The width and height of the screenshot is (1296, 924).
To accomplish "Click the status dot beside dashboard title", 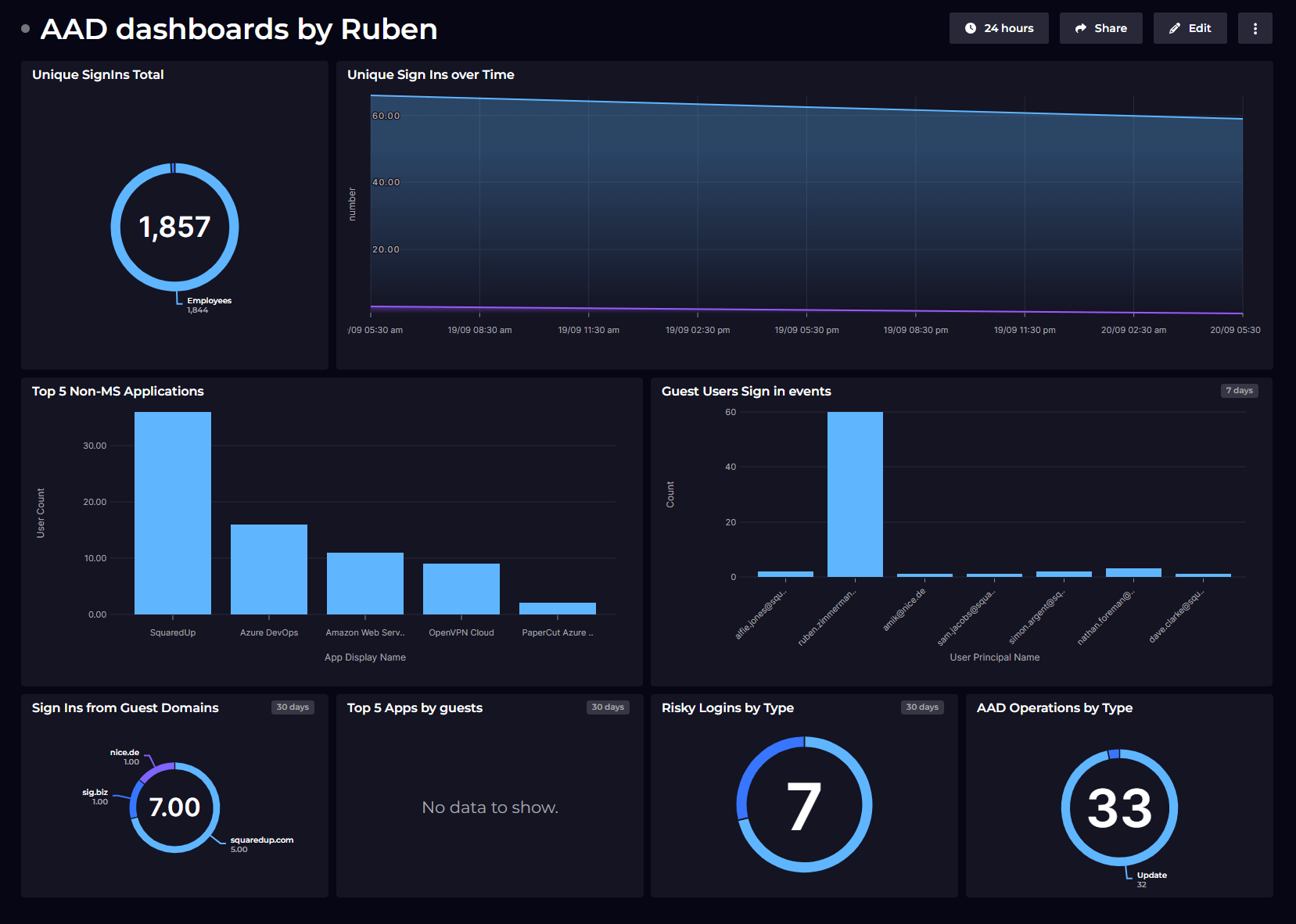I will coord(26,29).
